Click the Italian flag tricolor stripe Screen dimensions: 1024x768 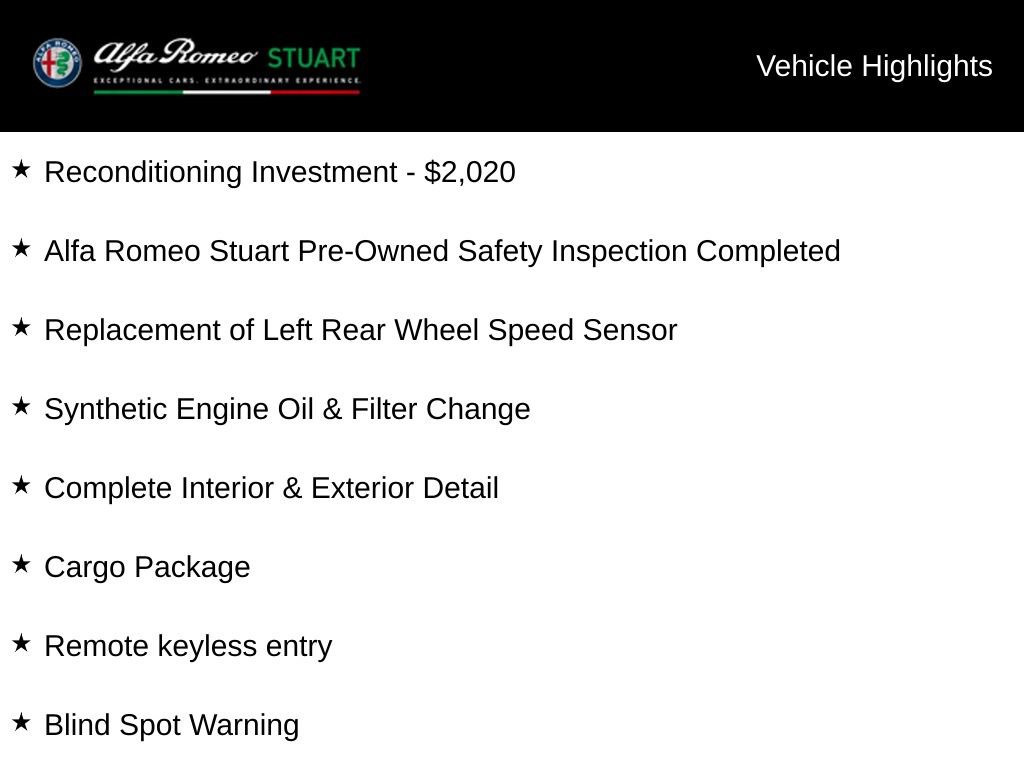(x=227, y=92)
